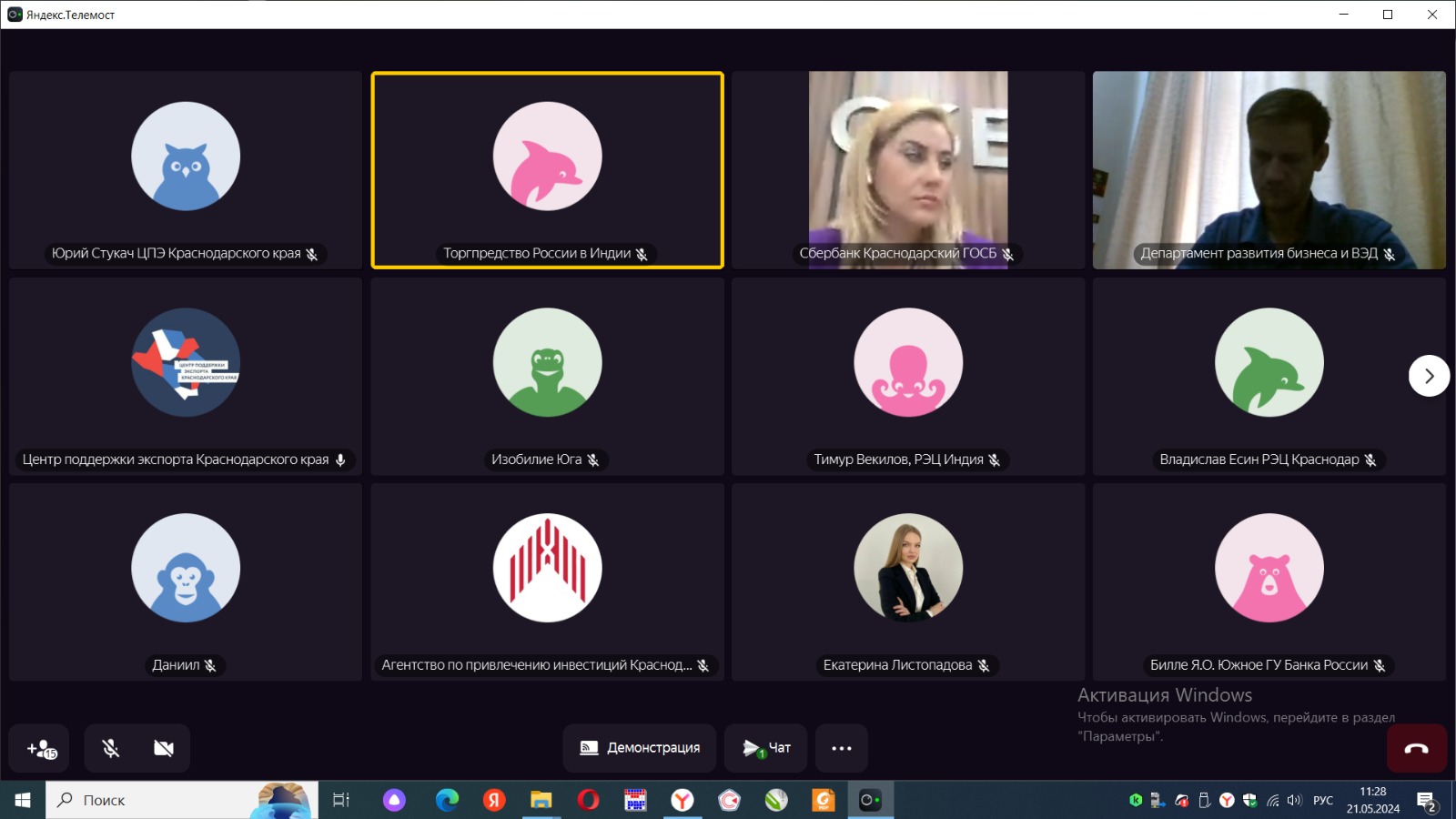Open the cloud tray icon with red alert

click(x=1181, y=800)
